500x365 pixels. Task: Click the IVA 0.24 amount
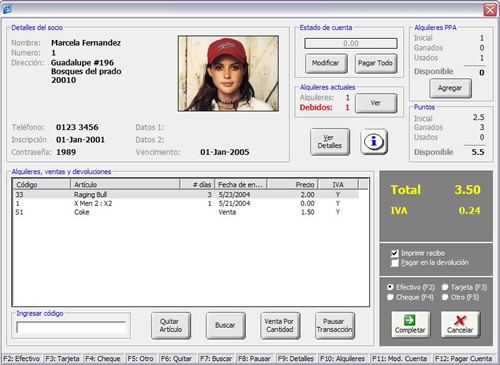pos(469,211)
